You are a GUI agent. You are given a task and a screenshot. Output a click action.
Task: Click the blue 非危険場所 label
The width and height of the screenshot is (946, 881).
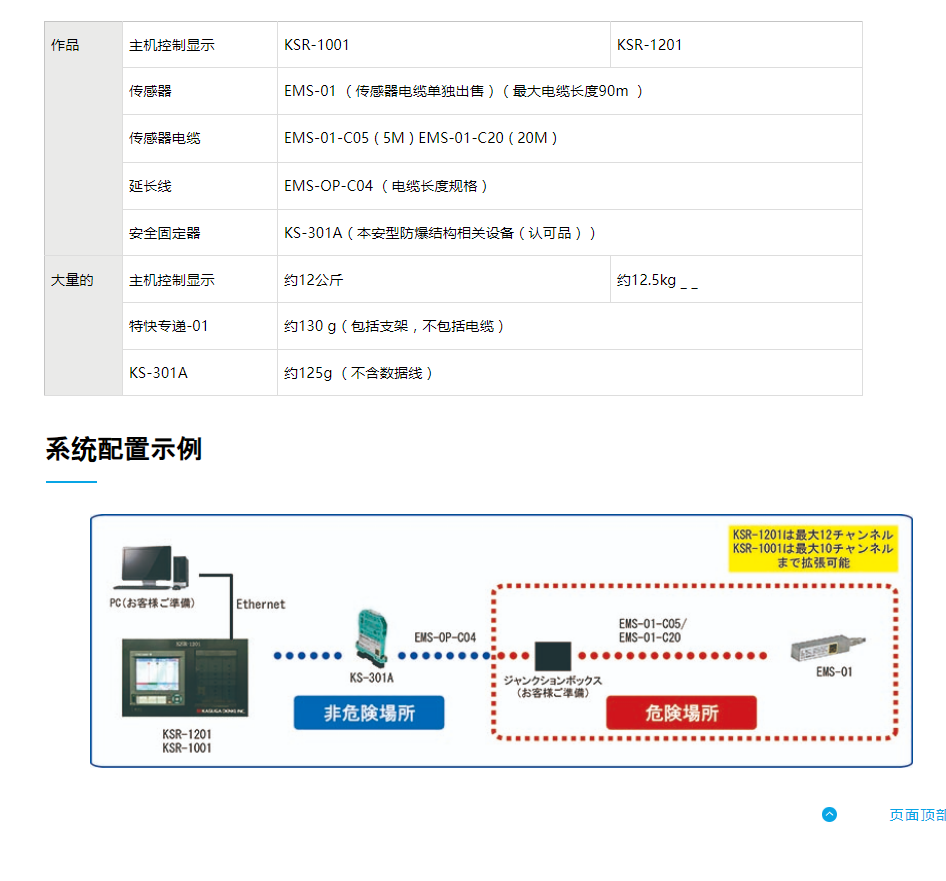369,713
